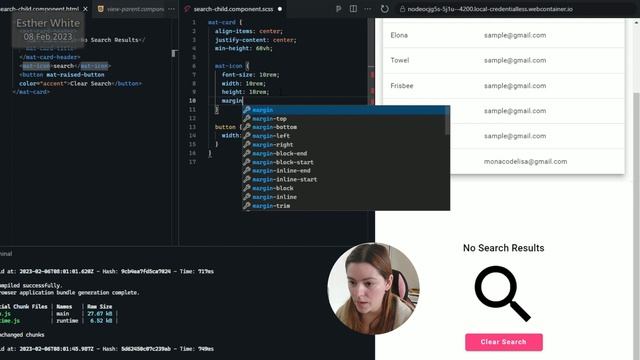Click the 'height: 10rem;' code line
Viewport: 640px width, 360px height.
[x=245, y=92]
